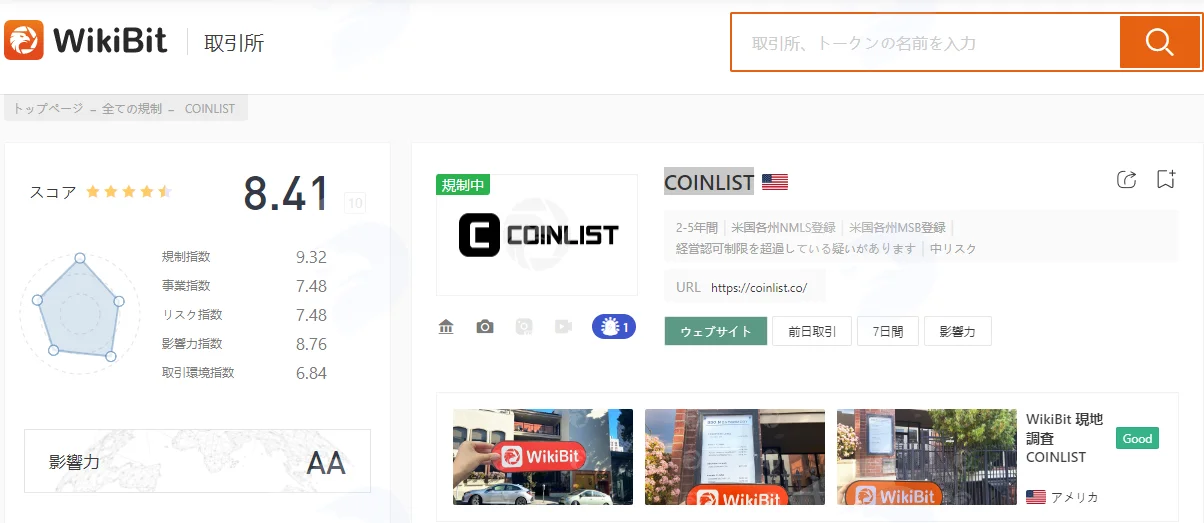Click the 事業指数 row

coord(244,286)
